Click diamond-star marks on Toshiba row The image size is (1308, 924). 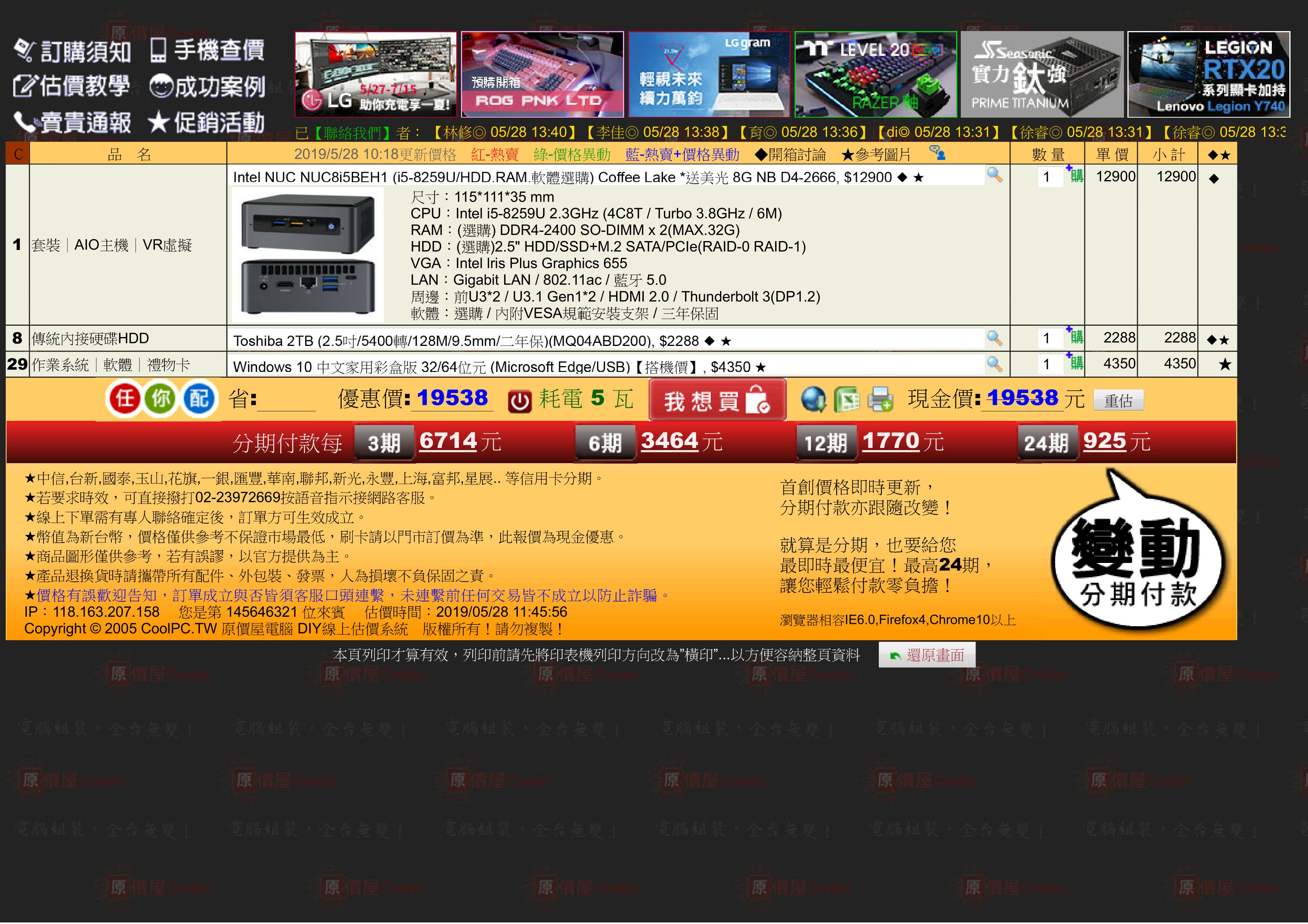pos(1218,340)
